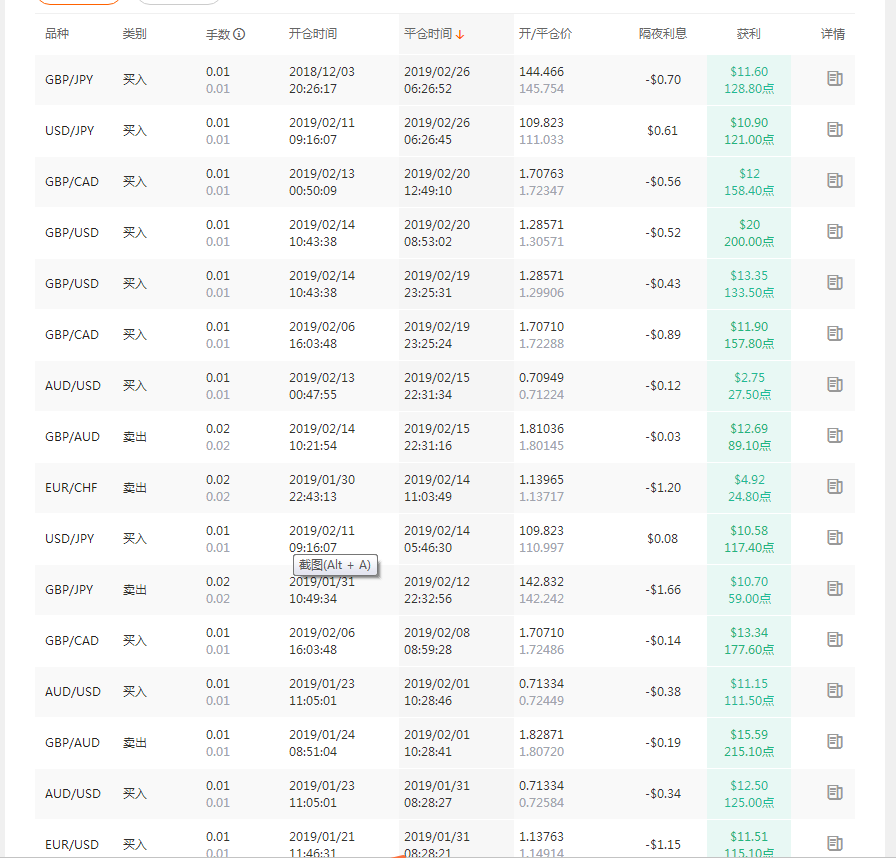Sort by the 平仓时间 column header
Screen dimensions: 896x858
pyautogui.click(x=428, y=34)
